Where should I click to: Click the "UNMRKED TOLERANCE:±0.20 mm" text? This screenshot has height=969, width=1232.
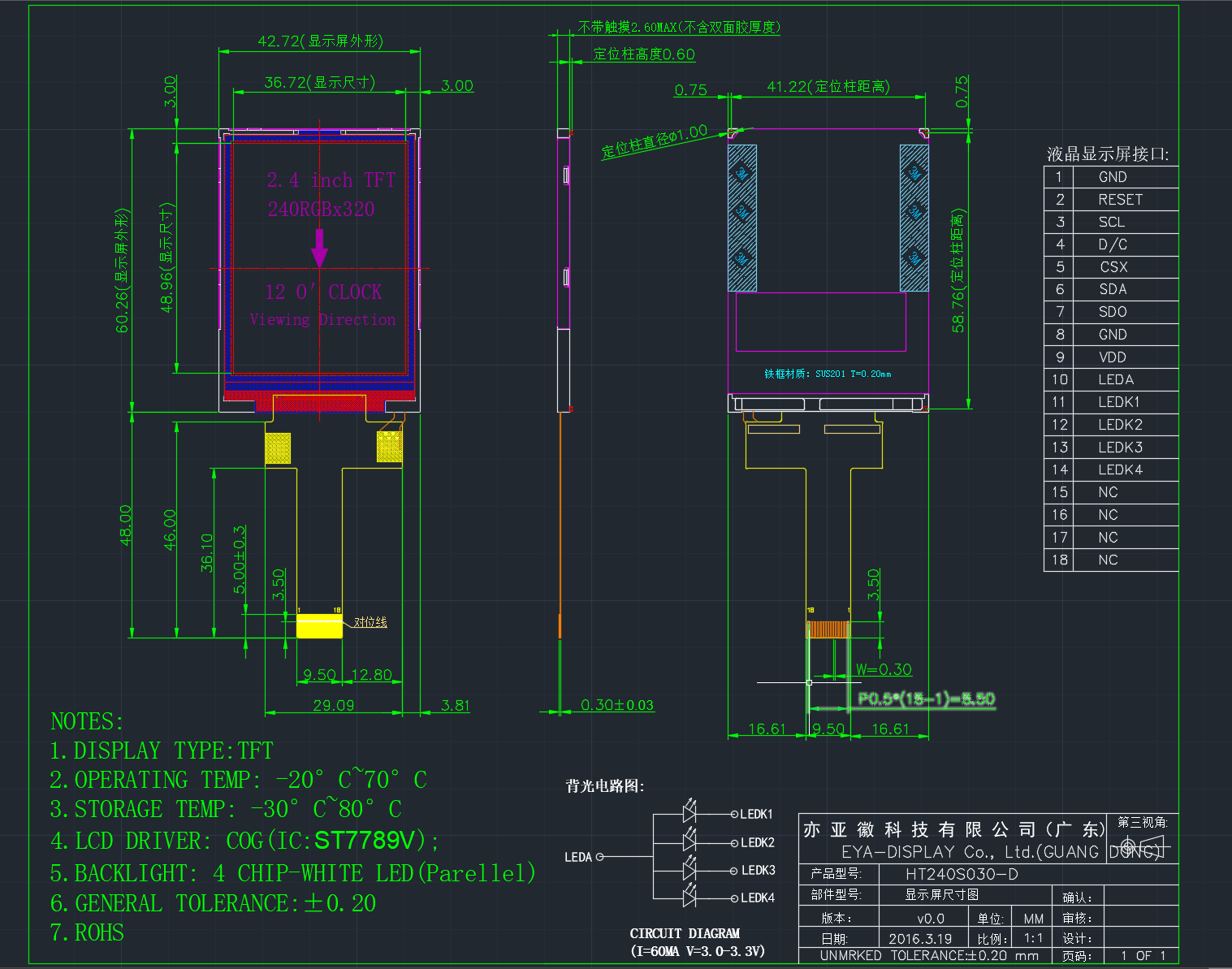coord(929,955)
